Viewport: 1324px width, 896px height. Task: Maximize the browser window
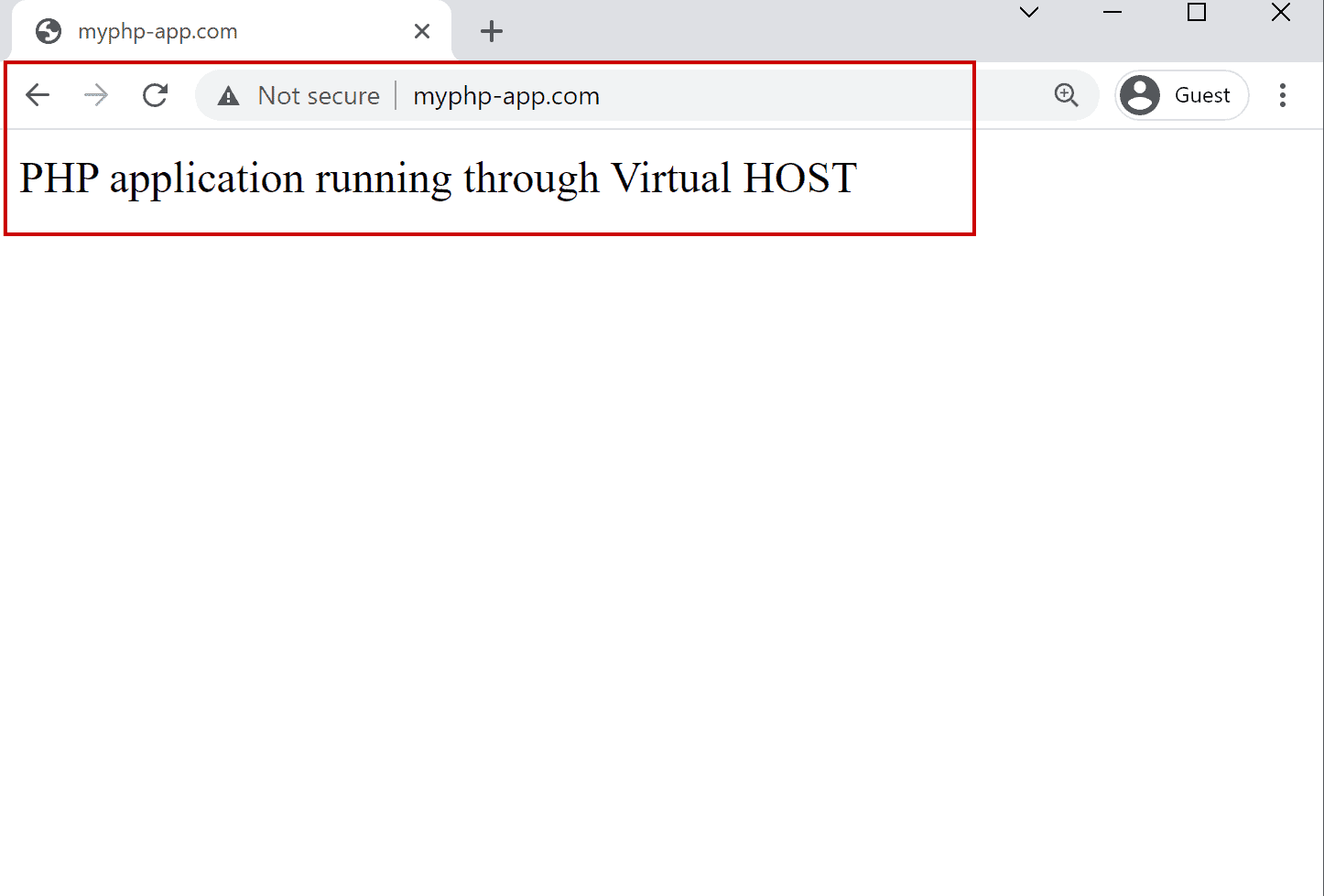(x=1197, y=12)
